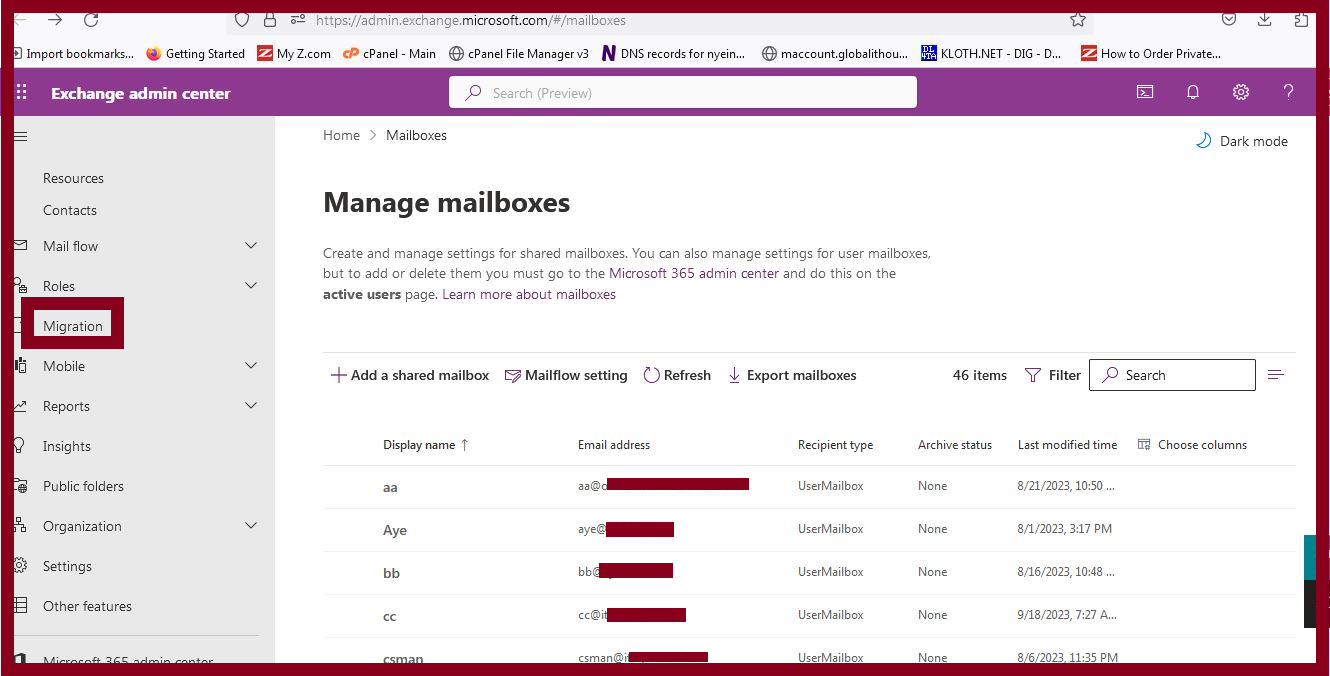
Task: Click the mailbox Search field
Action: [x=1172, y=375]
